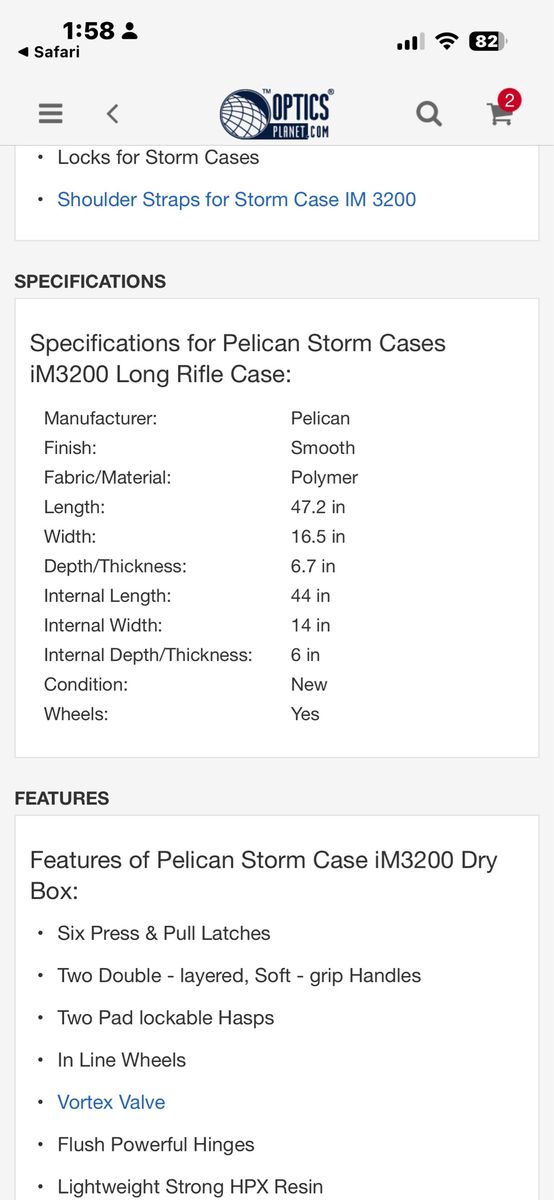Tap the Wi-Fi status icon
The image size is (554, 1200).
point(447,41)
